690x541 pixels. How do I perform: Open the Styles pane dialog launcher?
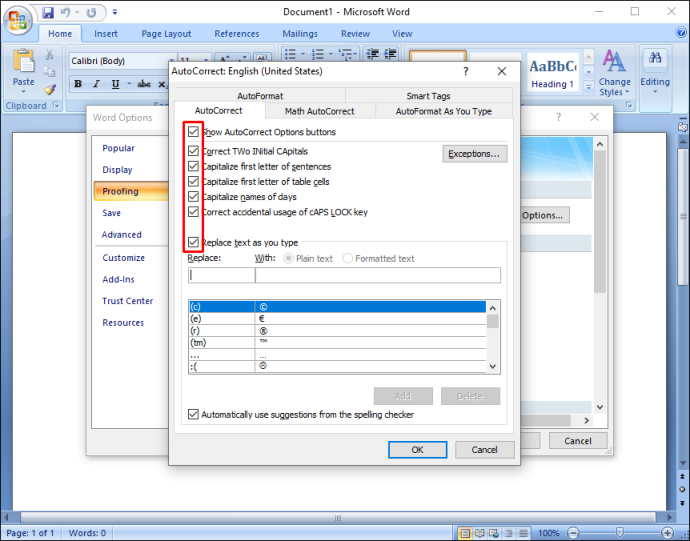629,105
